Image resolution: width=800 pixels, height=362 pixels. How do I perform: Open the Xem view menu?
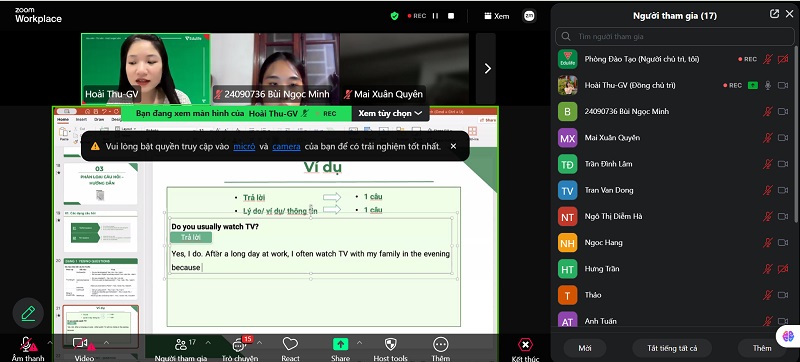[497, 16]
